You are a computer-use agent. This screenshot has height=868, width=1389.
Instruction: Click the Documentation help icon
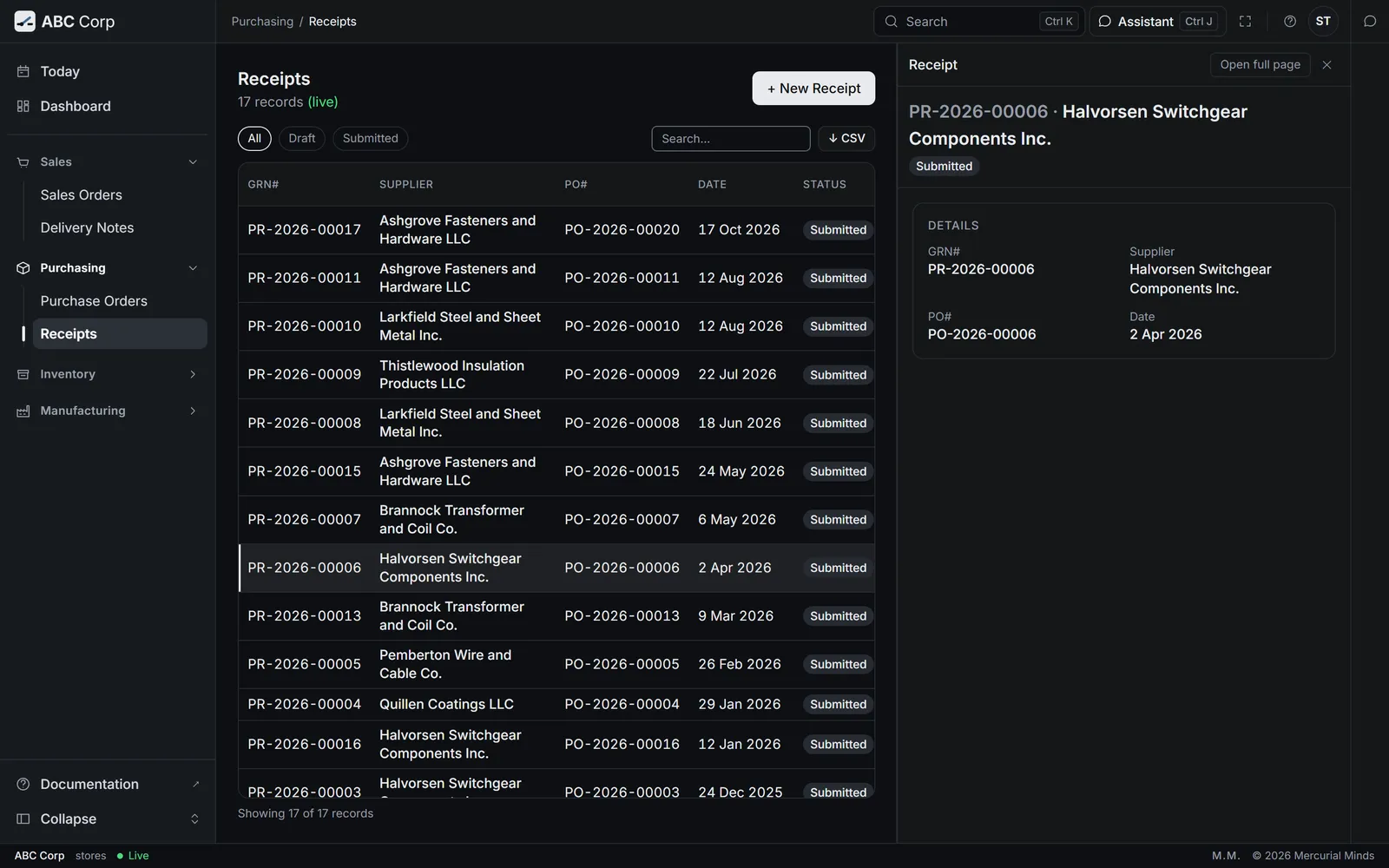pos(23,784)
